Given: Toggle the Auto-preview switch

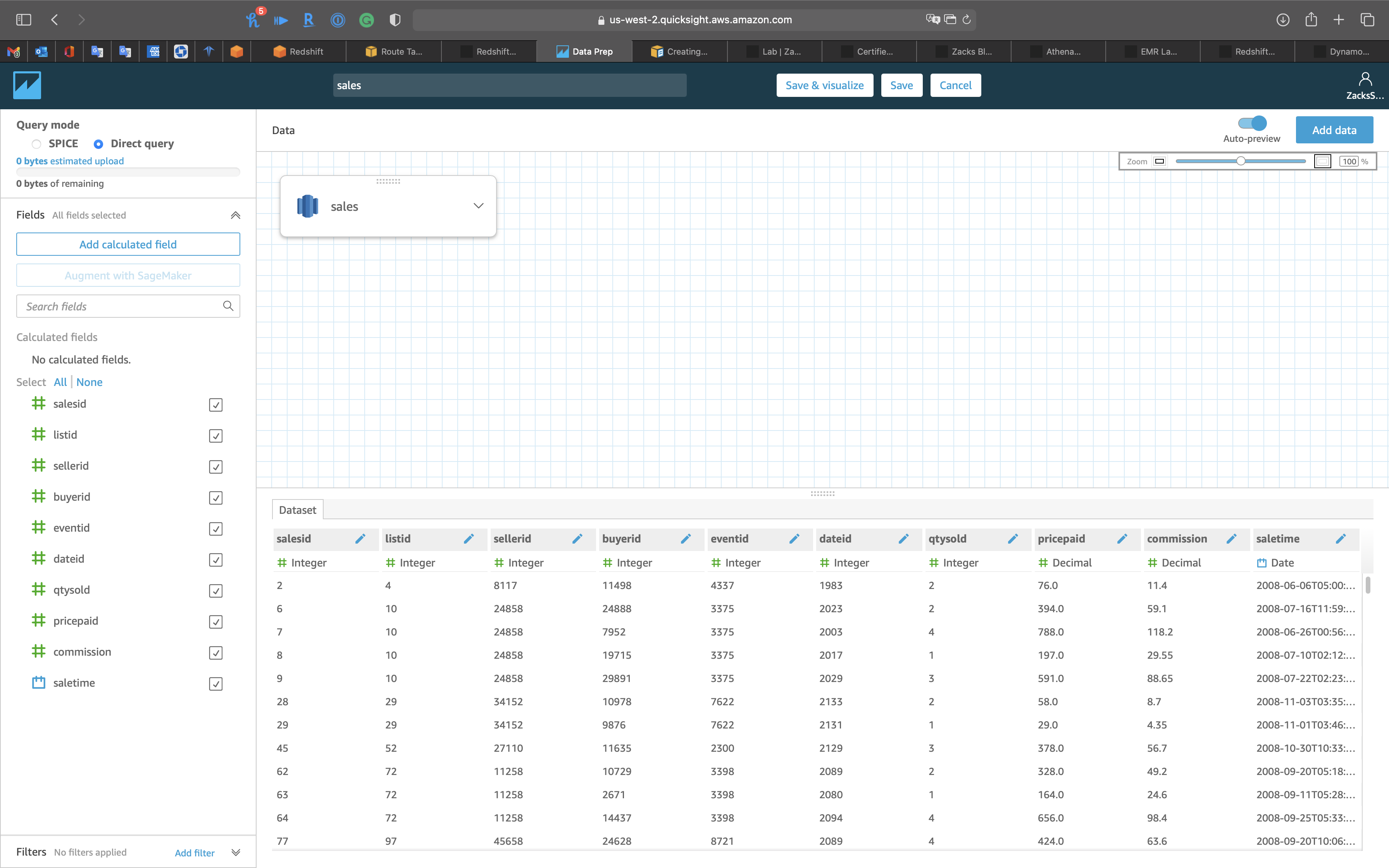Looking at the screenshot, I should (x=1252, y=123).
